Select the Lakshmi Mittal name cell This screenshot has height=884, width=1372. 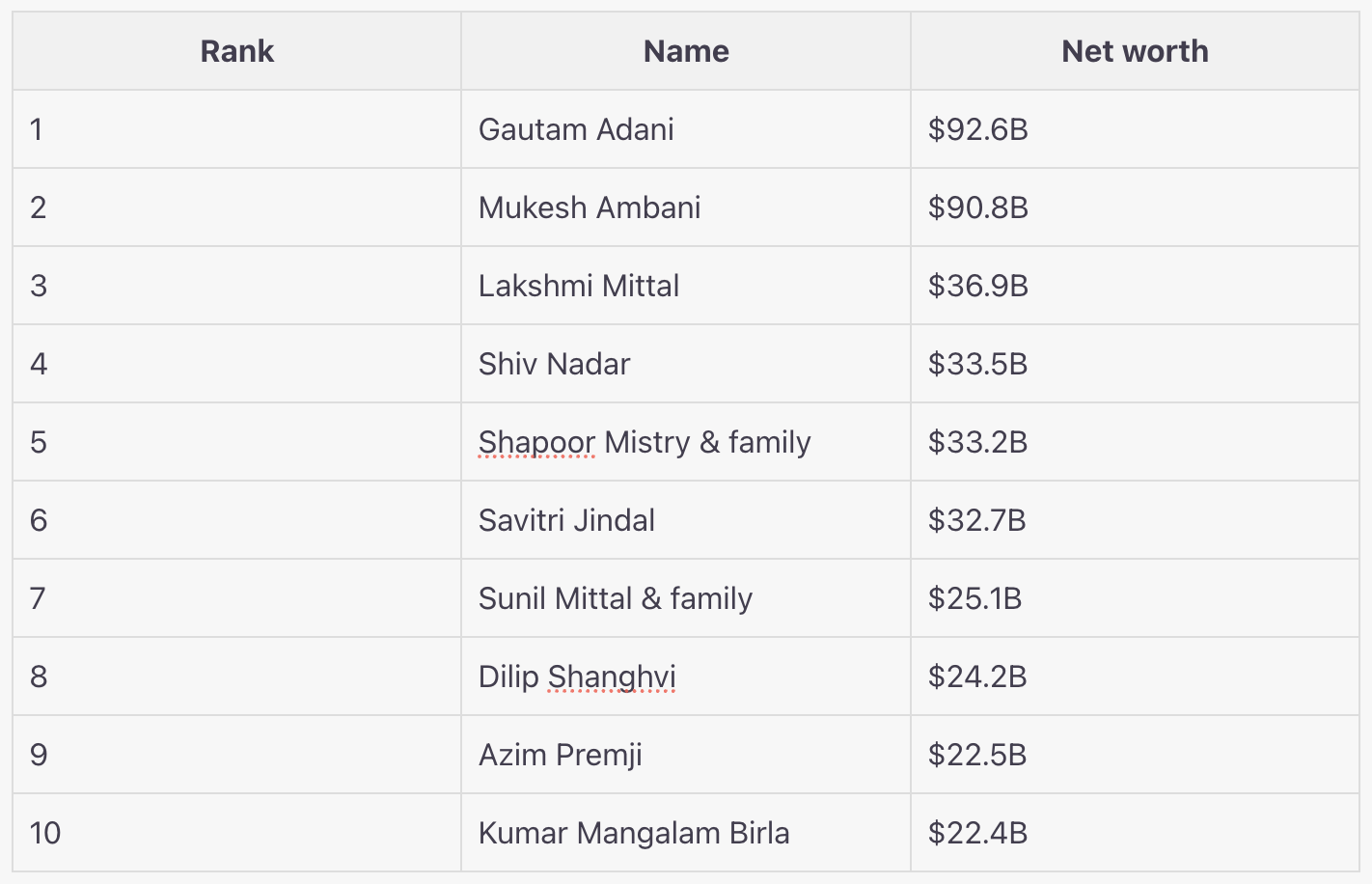pos(579,286)
